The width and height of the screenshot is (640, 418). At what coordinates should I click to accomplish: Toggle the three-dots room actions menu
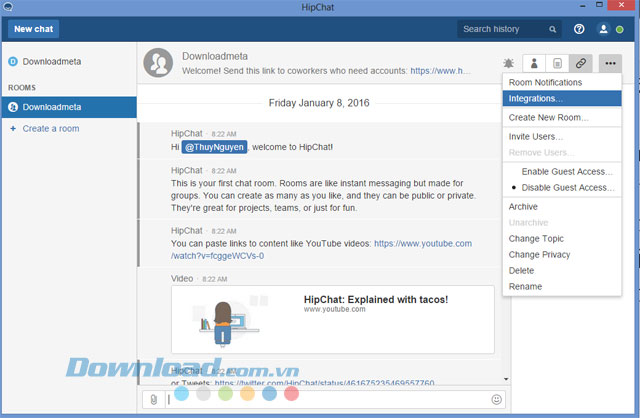point(610,63)
